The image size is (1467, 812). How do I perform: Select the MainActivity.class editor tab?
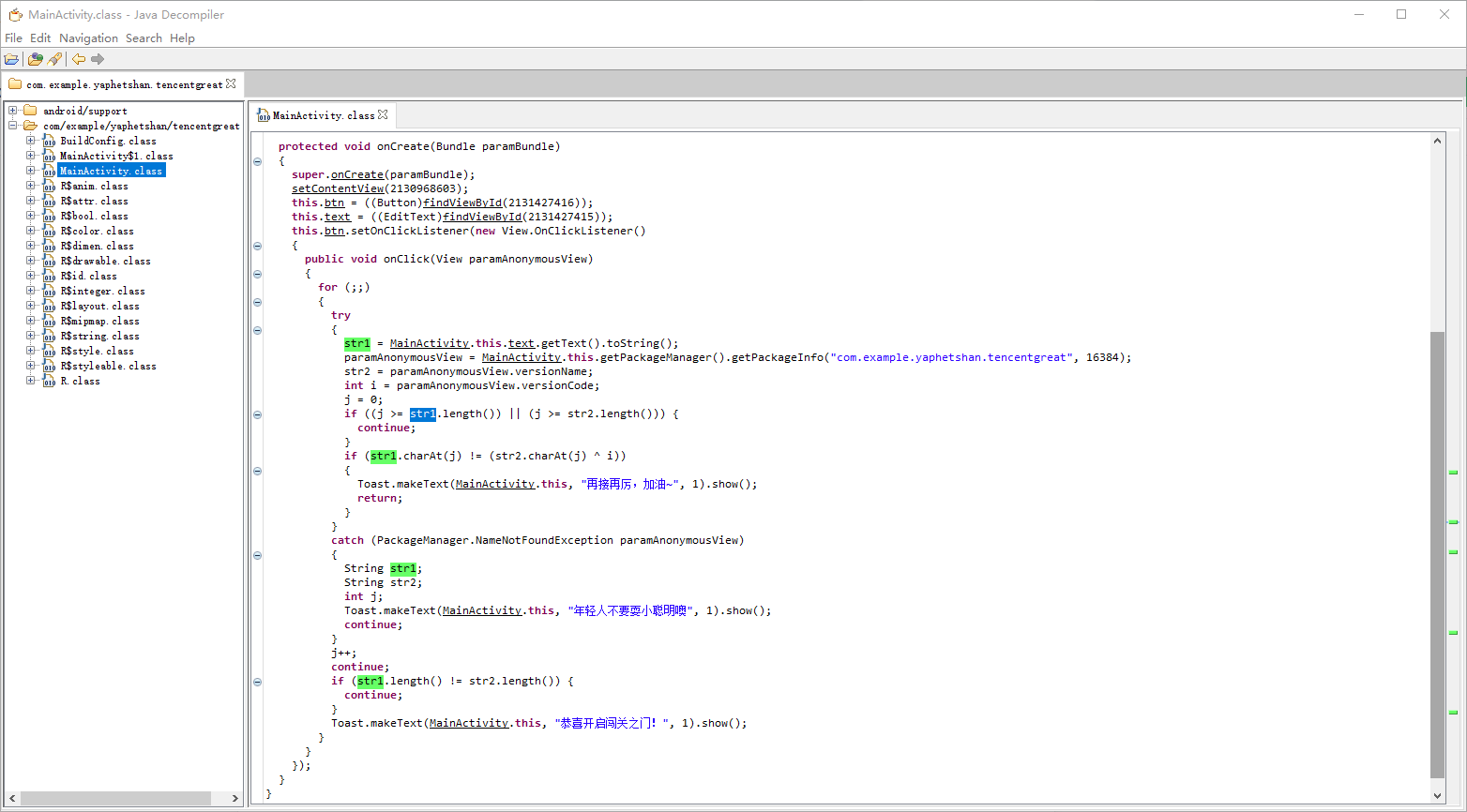coord(323,115)
